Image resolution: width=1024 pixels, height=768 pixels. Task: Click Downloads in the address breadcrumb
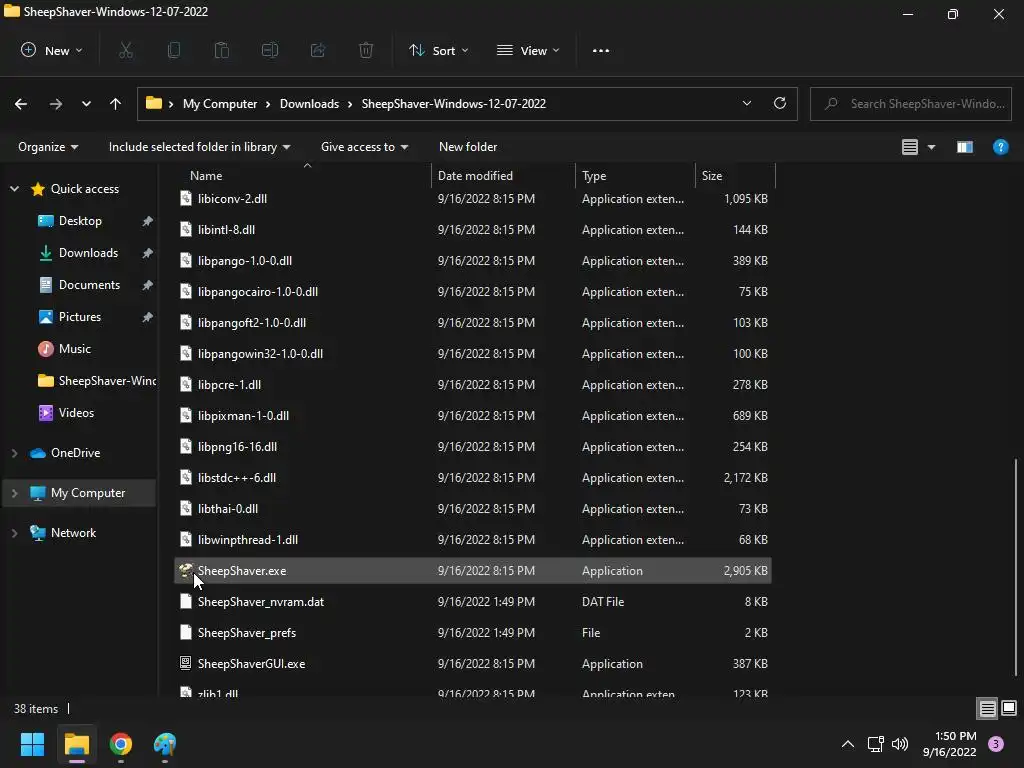coord(310,104)
